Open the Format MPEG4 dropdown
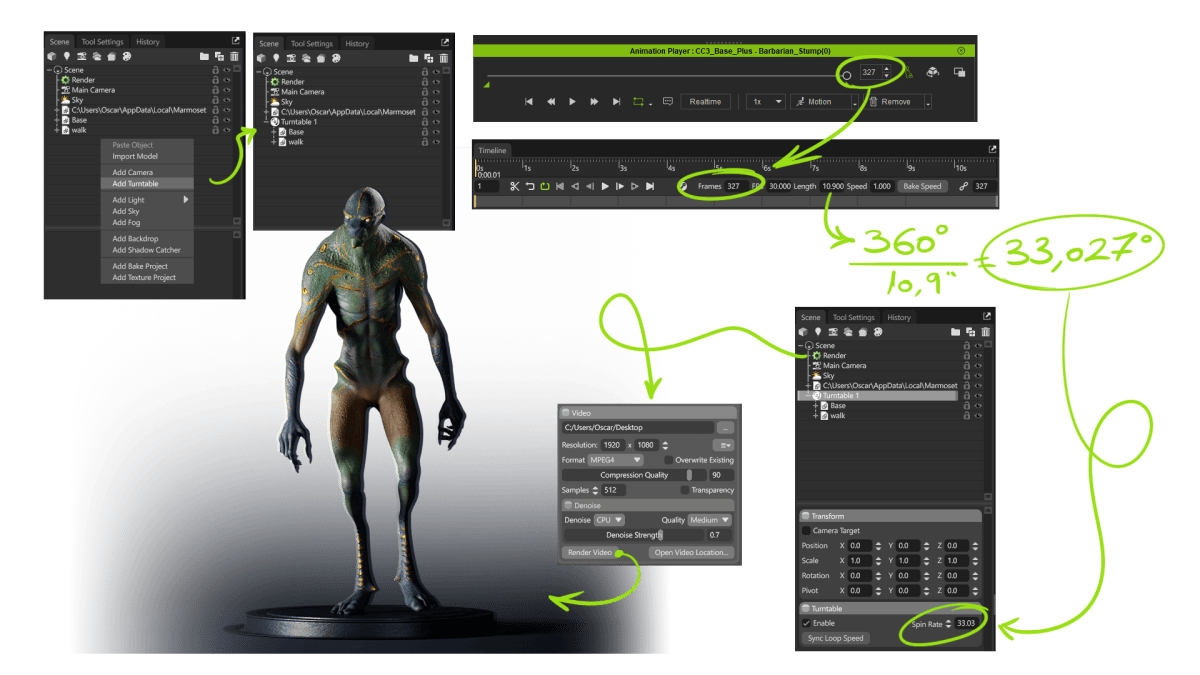This screenshot has width=1200, height=675. 618,460
